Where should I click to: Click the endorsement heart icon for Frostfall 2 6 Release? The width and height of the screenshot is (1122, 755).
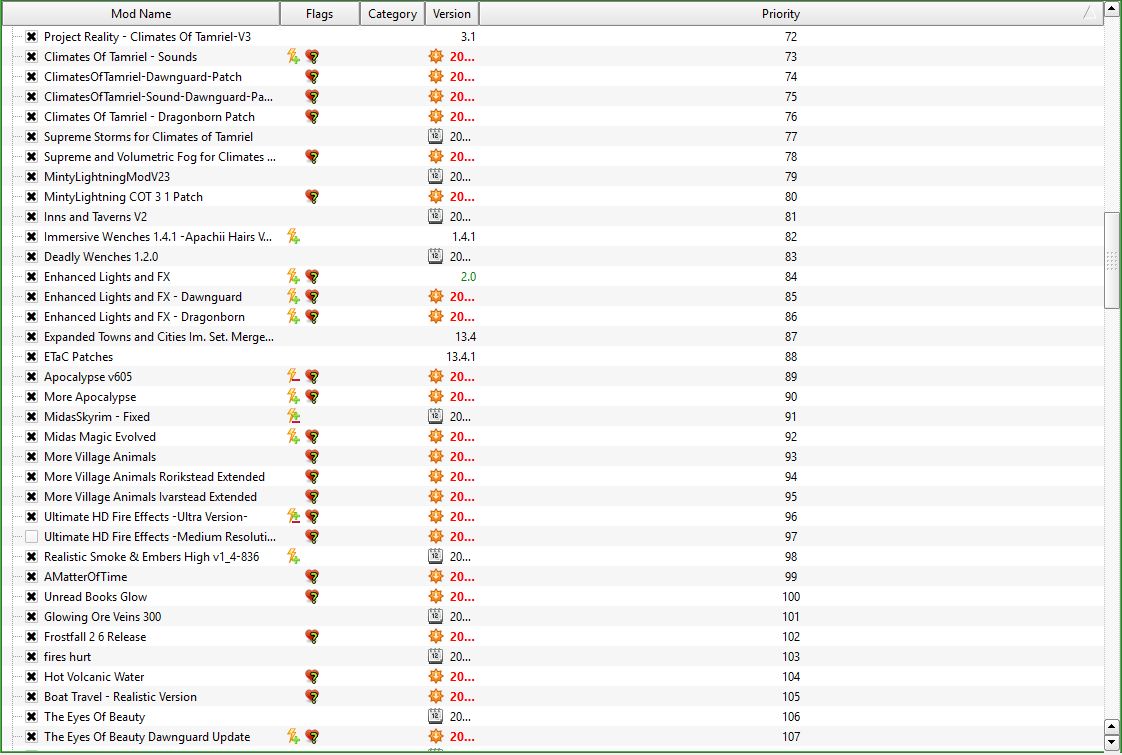coord(312,637)
